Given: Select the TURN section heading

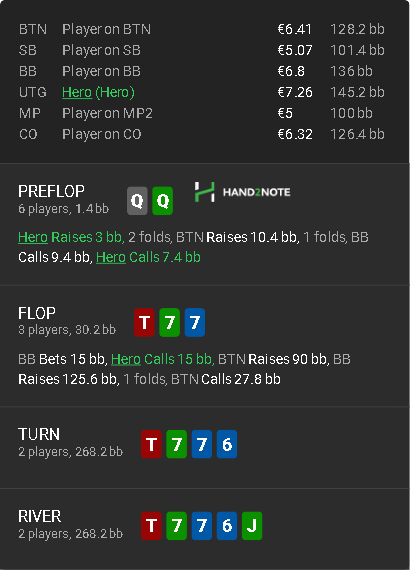Looking at the screenshot, I should tap(39, 434).
